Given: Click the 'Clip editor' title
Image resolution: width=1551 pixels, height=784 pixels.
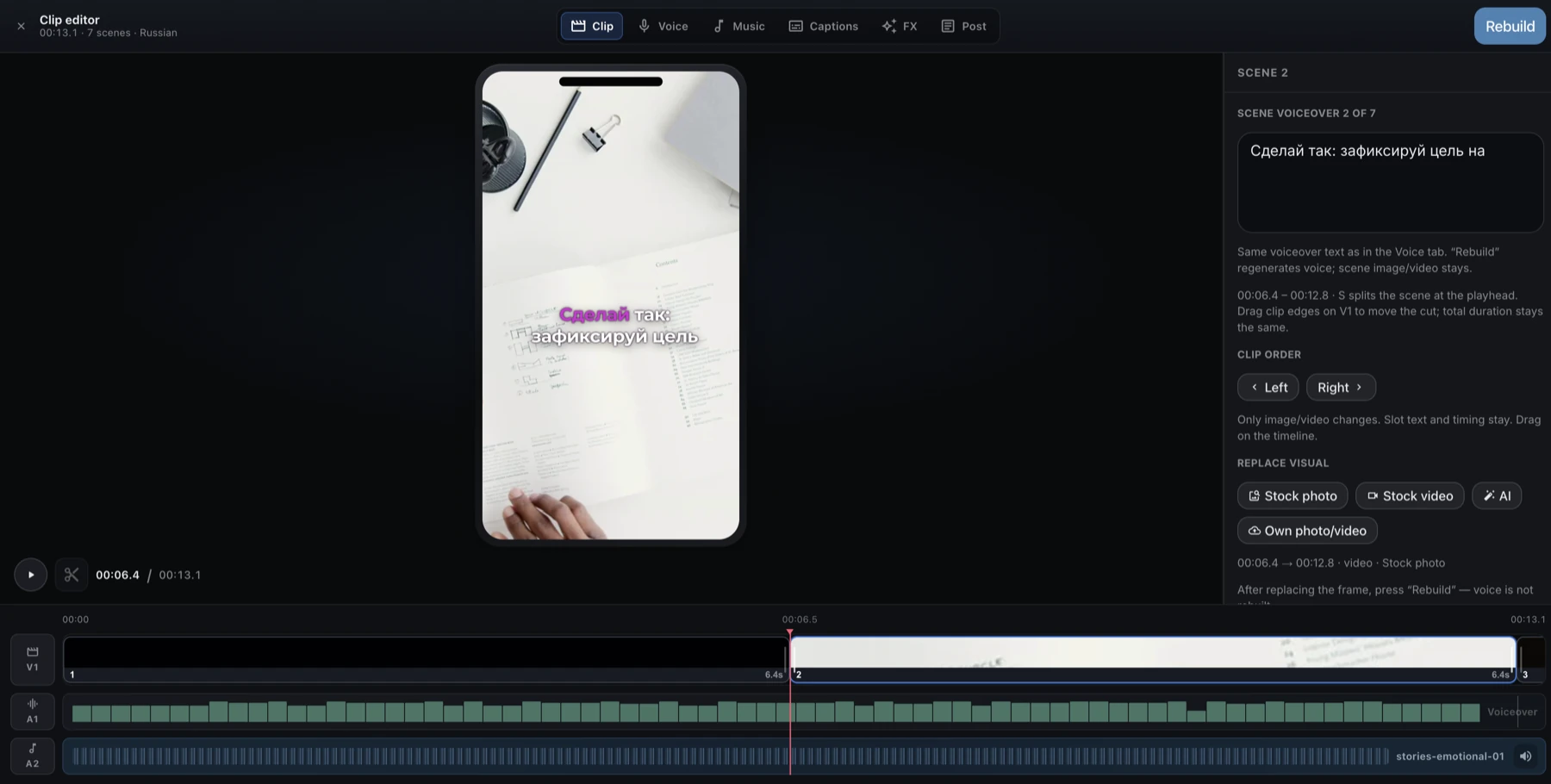Looking at the screenshot, I should tap(70, 19).
